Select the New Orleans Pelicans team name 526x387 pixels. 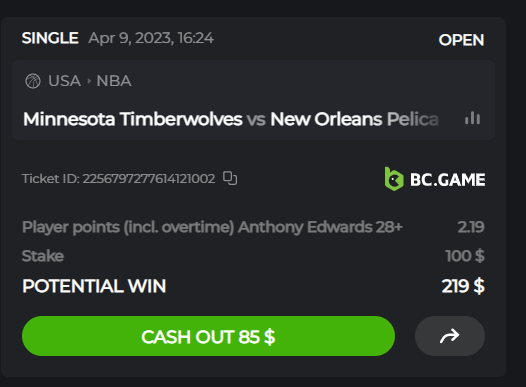pyautogui.click(x=355, y=119)
